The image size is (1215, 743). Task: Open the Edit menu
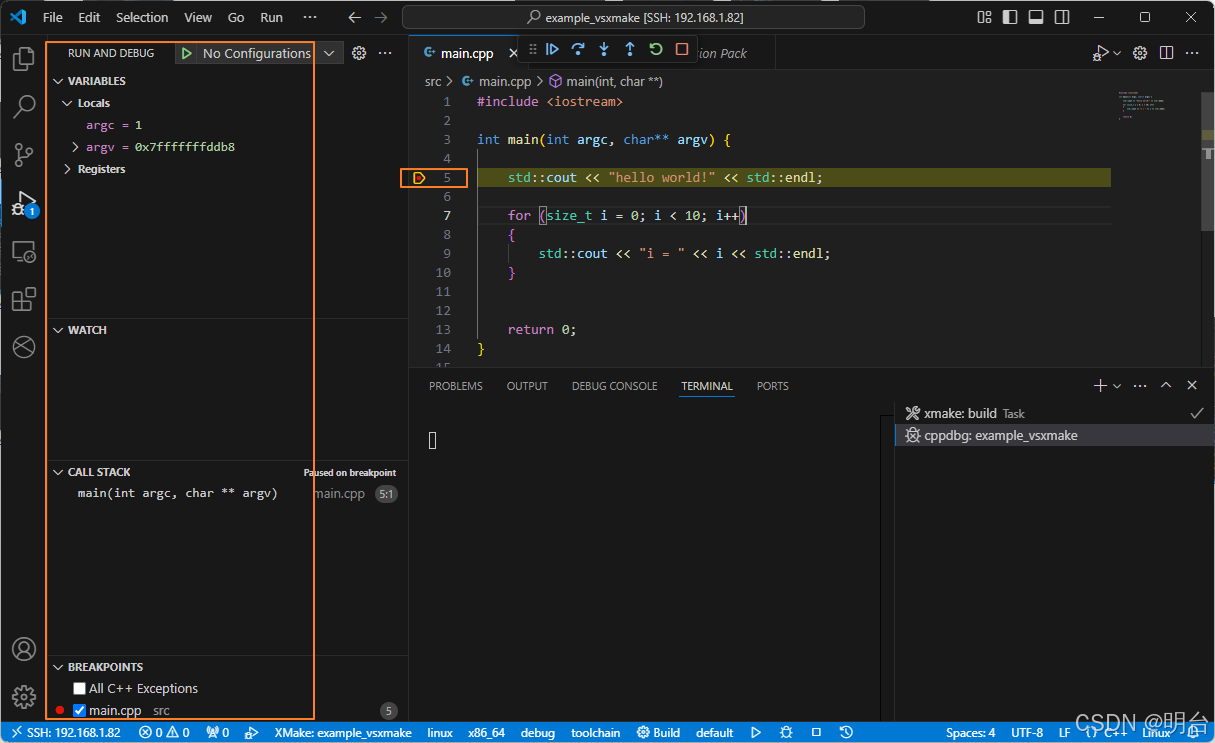pos(89,17)
